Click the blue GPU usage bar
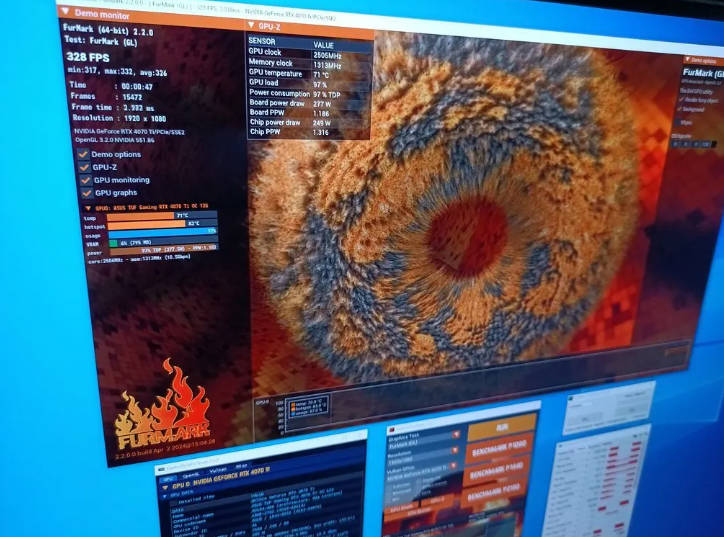The width and height of the screenshot is (724, 537). click(x=163, y=232)
